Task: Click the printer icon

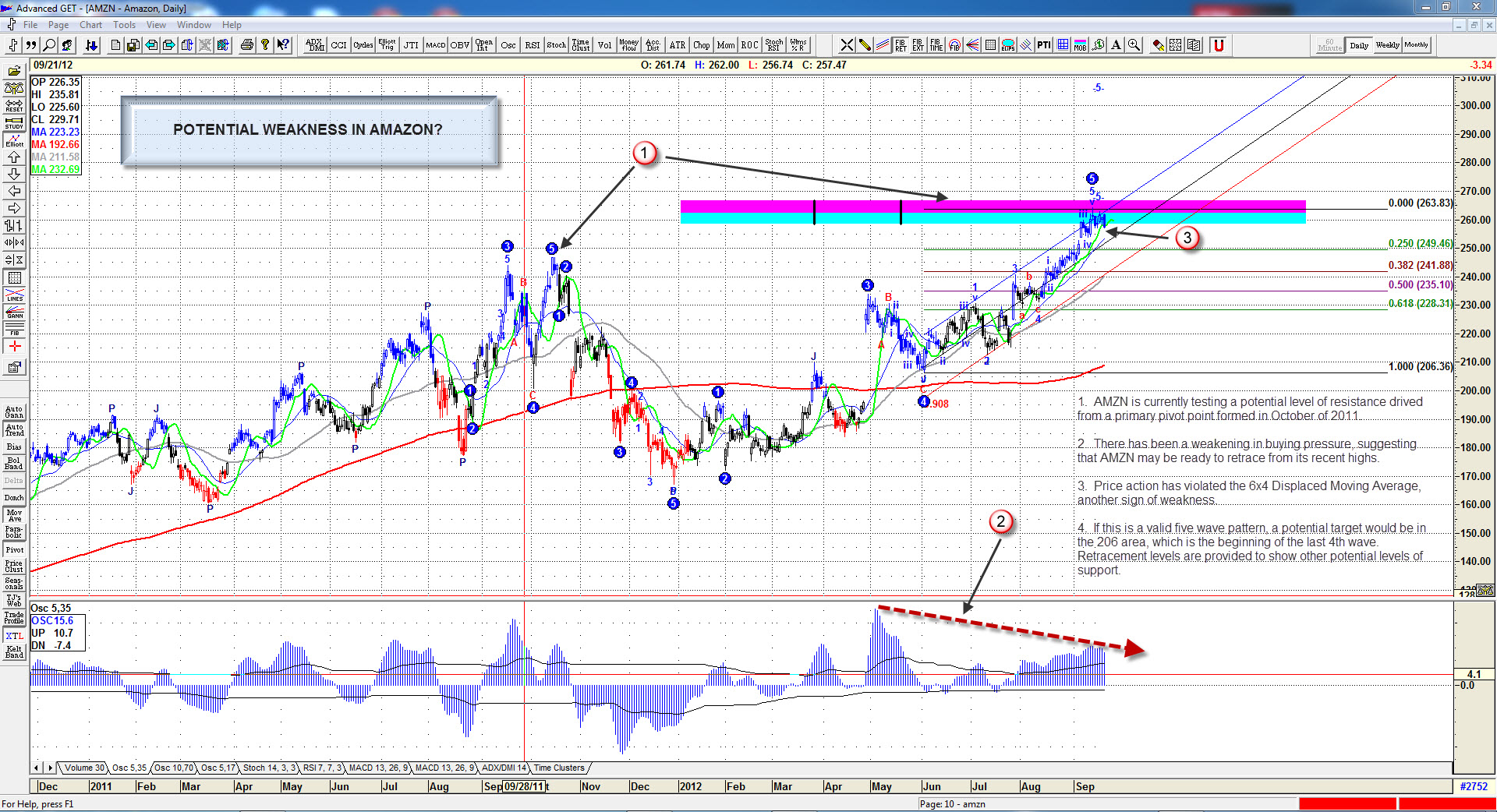Action: 247,45
